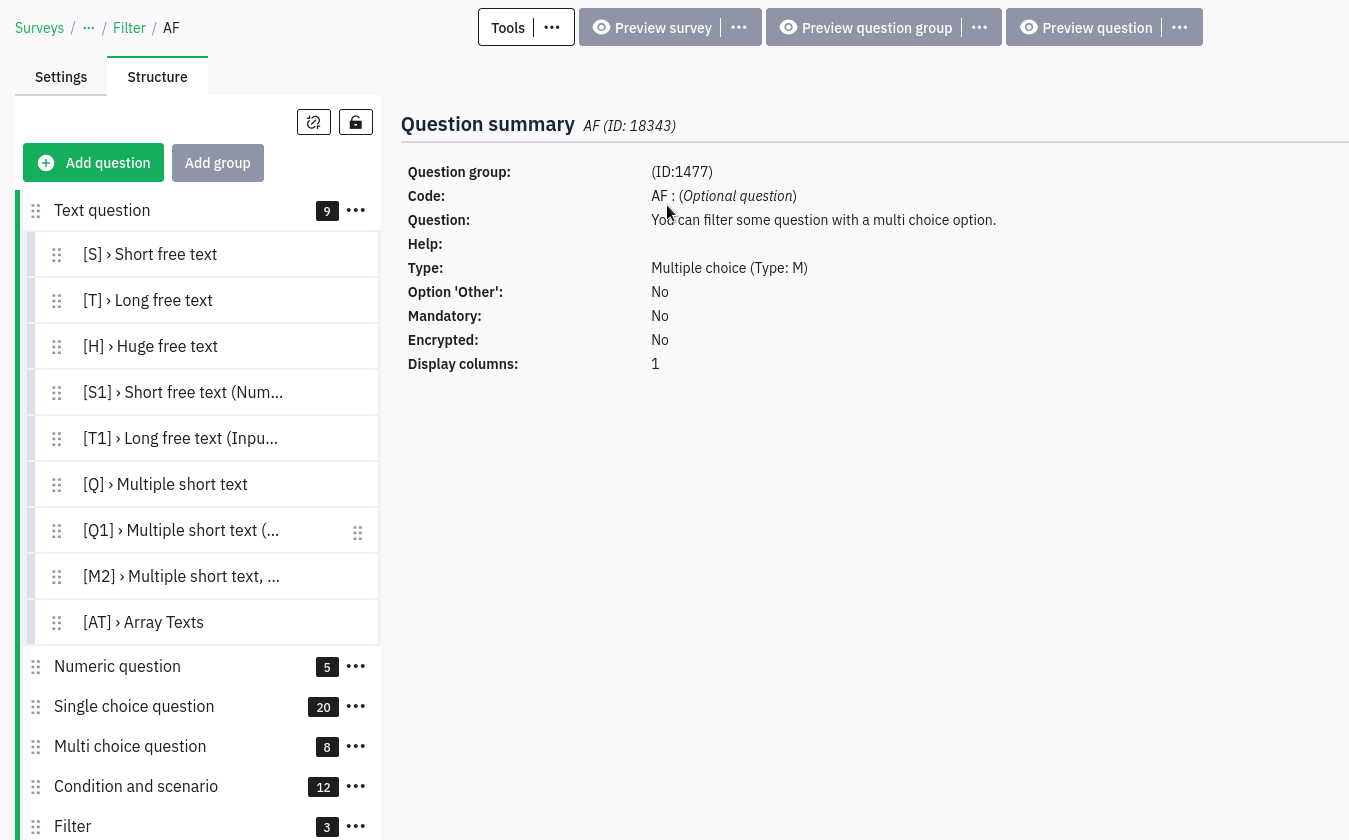The width and height of the screenshot is (1349, 840).
Task: Click drag handle on right of Q1 row
Action: point(357,533)
